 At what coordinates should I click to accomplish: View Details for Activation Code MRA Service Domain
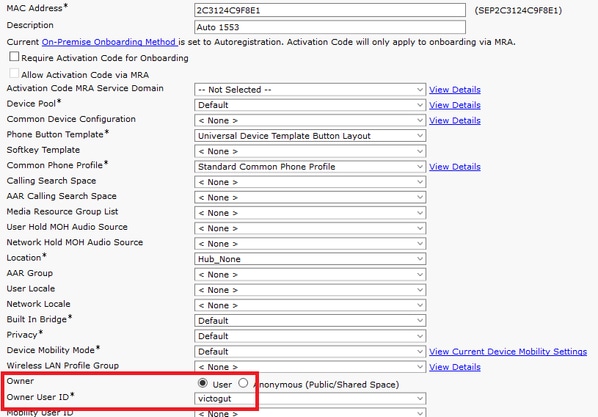coord(455,90)
